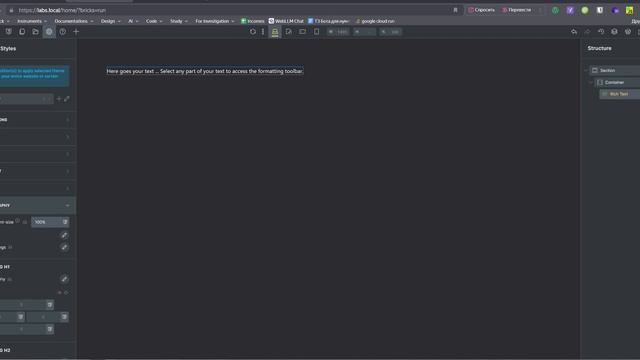Expand the fourth collapsed settings group chevron
Screen dimensions: 640x360
[68, 171]
